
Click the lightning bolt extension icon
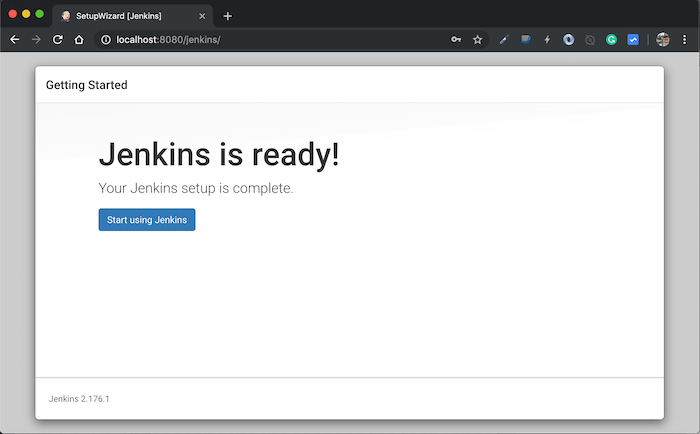(547, 40)
